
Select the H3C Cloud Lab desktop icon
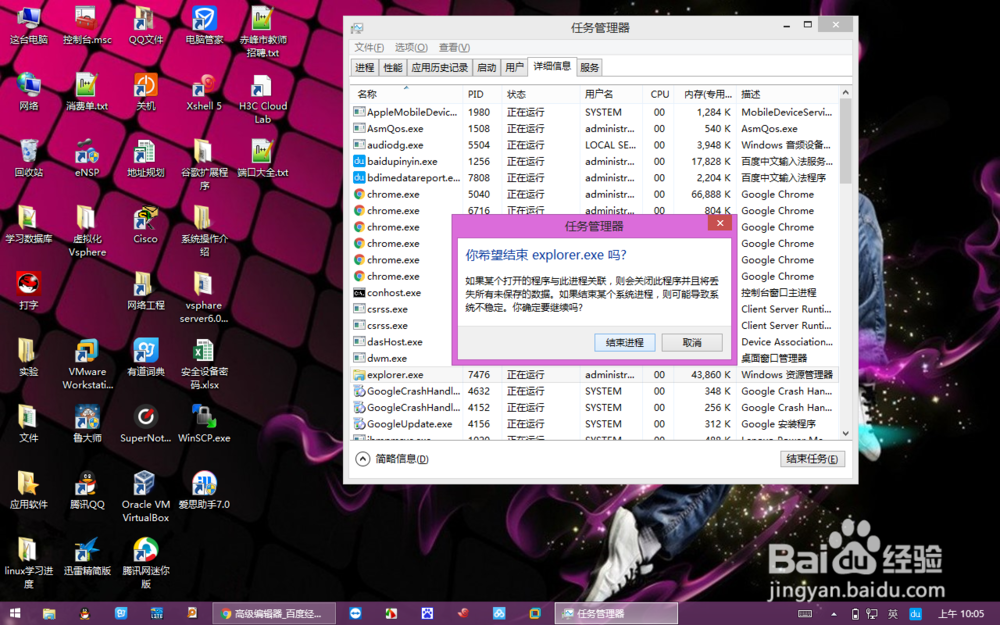coord(263,99)
